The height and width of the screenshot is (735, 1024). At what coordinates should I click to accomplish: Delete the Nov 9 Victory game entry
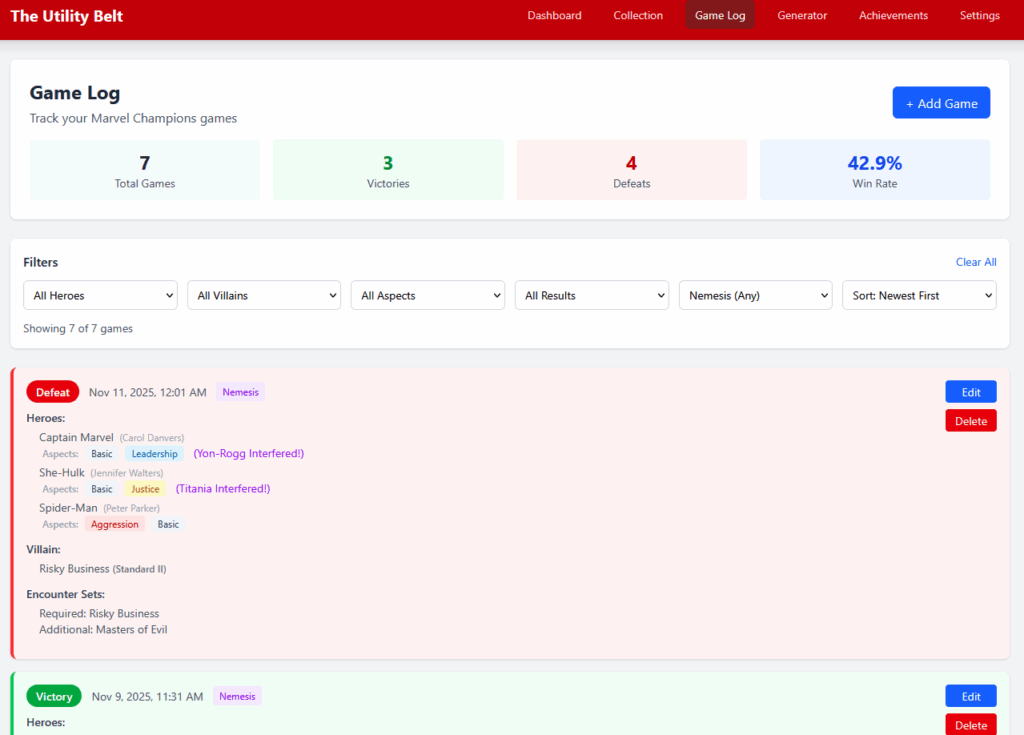970,725
